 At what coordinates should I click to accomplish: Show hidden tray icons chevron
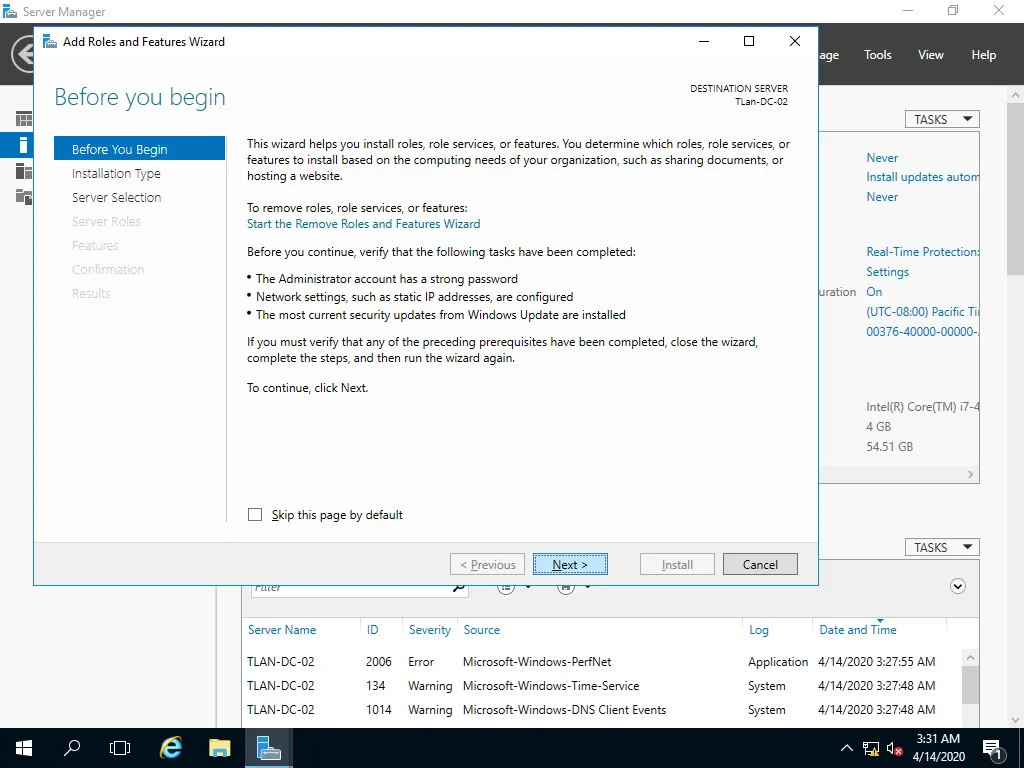tap(846, 748)
